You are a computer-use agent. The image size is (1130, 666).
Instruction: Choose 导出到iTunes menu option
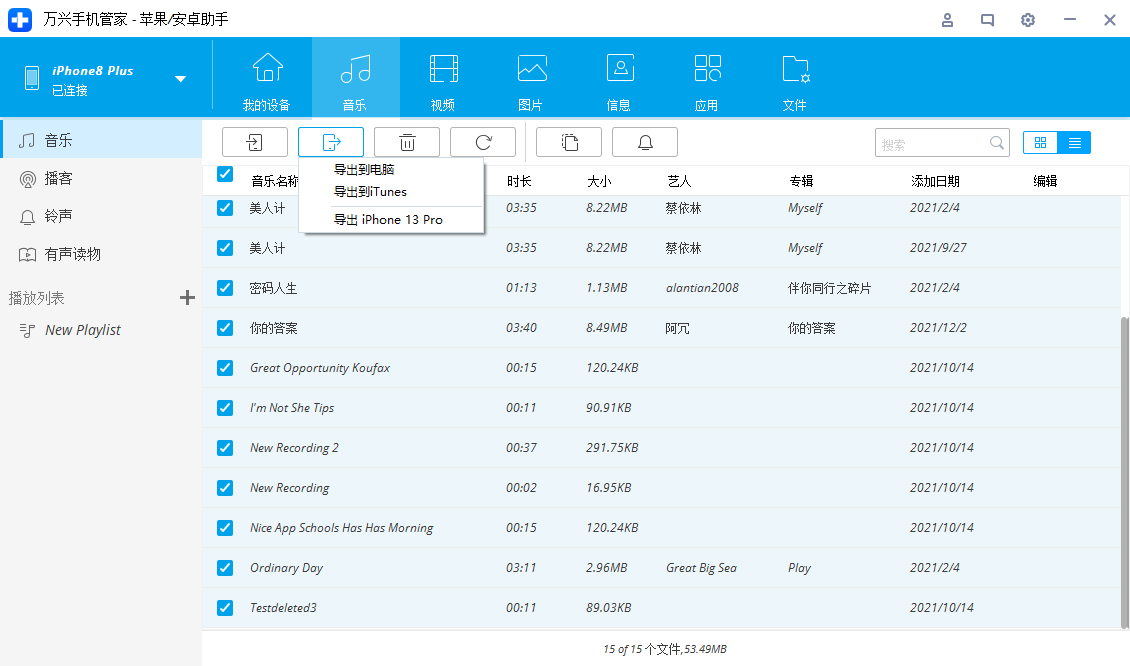pyautogui.click(x=370, y=191)
